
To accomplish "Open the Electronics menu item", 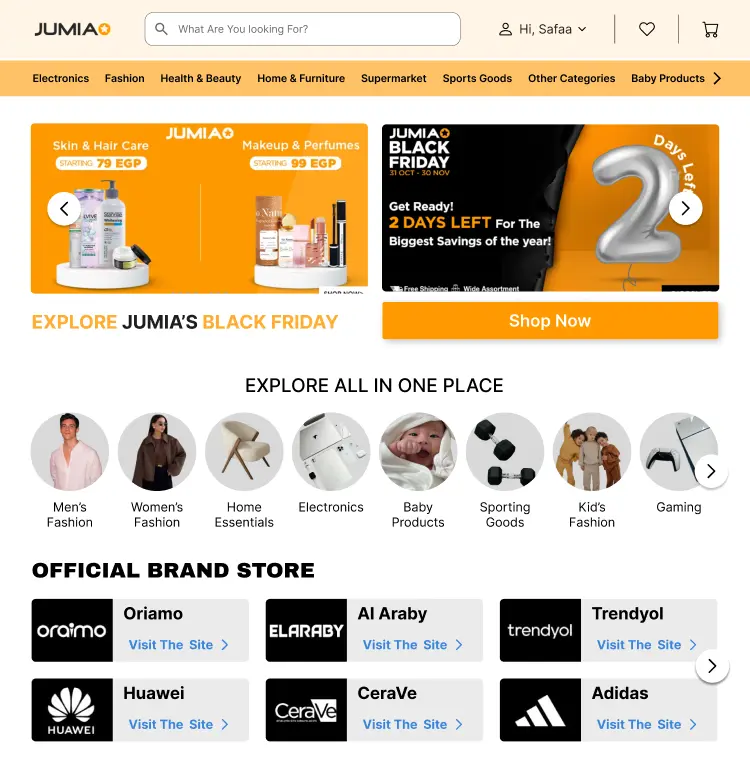I will click(x=61, y=78).
